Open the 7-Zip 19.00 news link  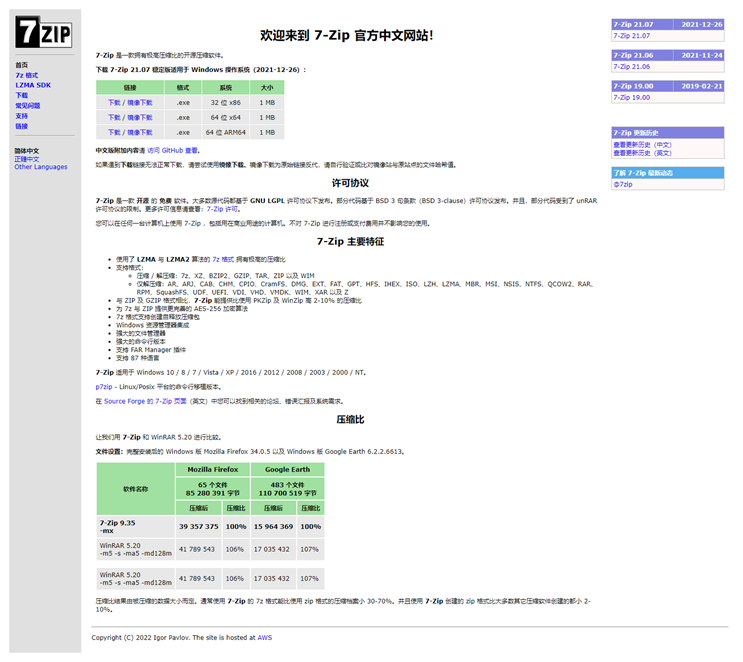632,97
